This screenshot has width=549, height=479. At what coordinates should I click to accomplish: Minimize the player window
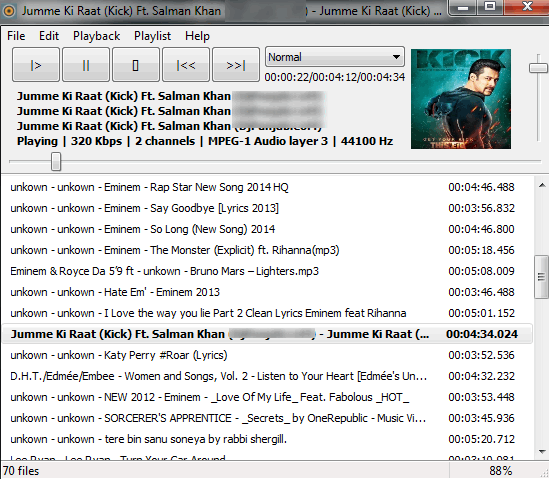click(x=463, y=8)
